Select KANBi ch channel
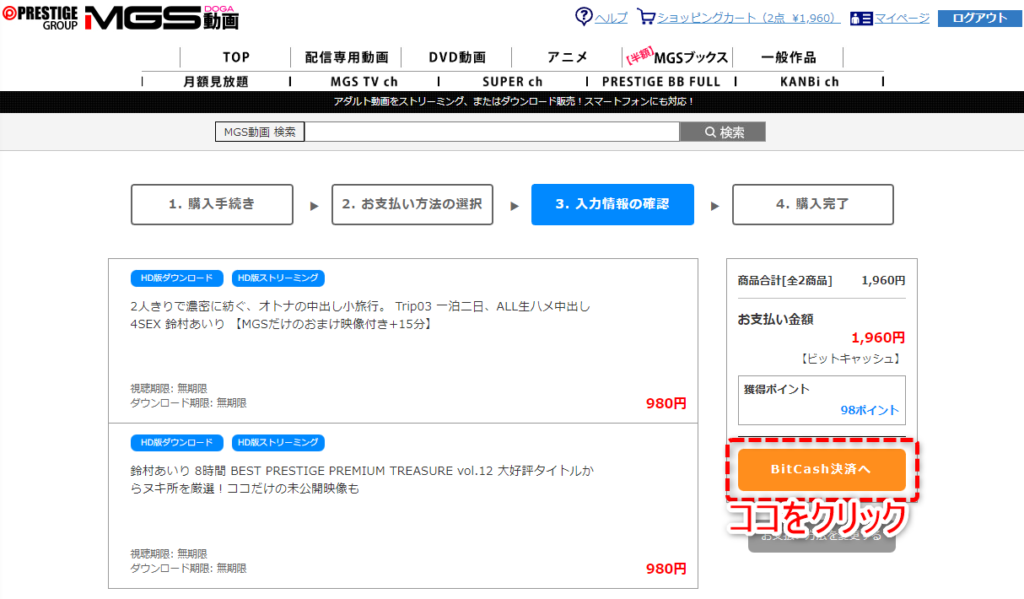Image resolution: width=1024 pixels, height=599 pixels. click(809, 82)
